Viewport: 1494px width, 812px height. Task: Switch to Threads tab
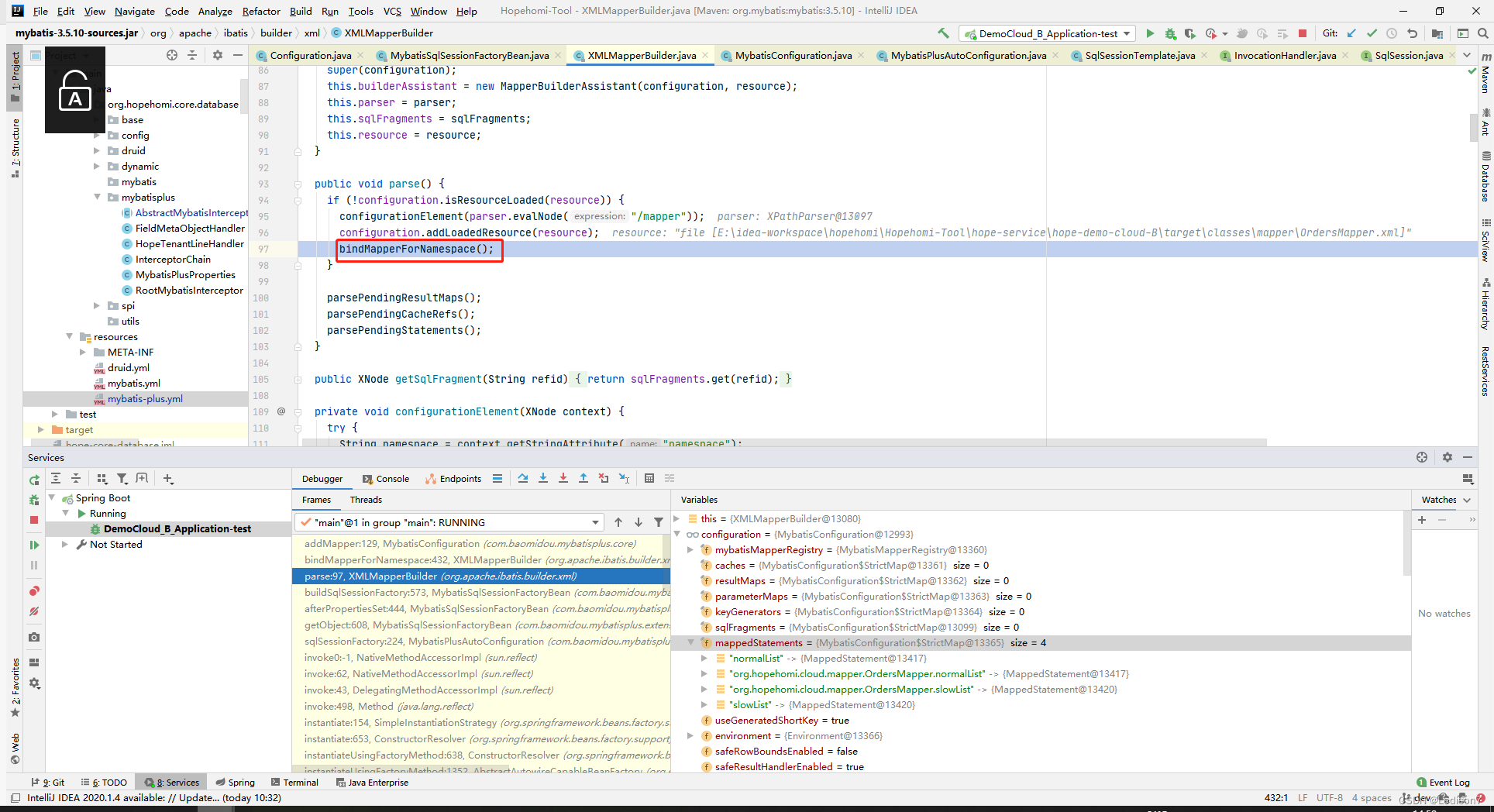coord(366,500)
